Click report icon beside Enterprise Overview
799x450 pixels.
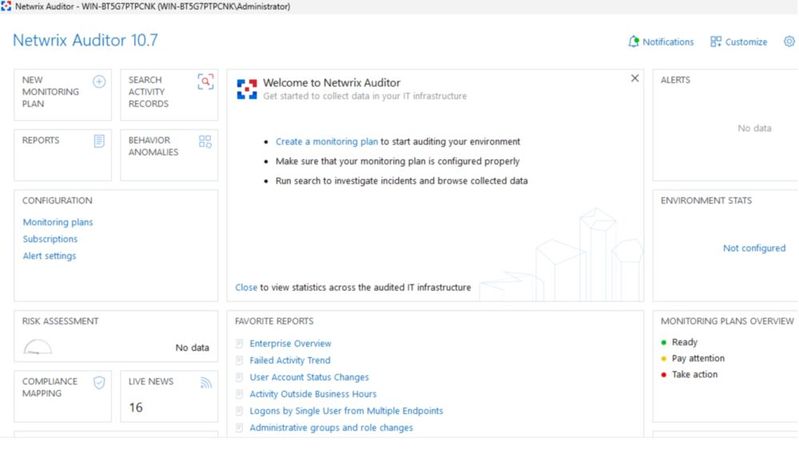click(239, 343)
